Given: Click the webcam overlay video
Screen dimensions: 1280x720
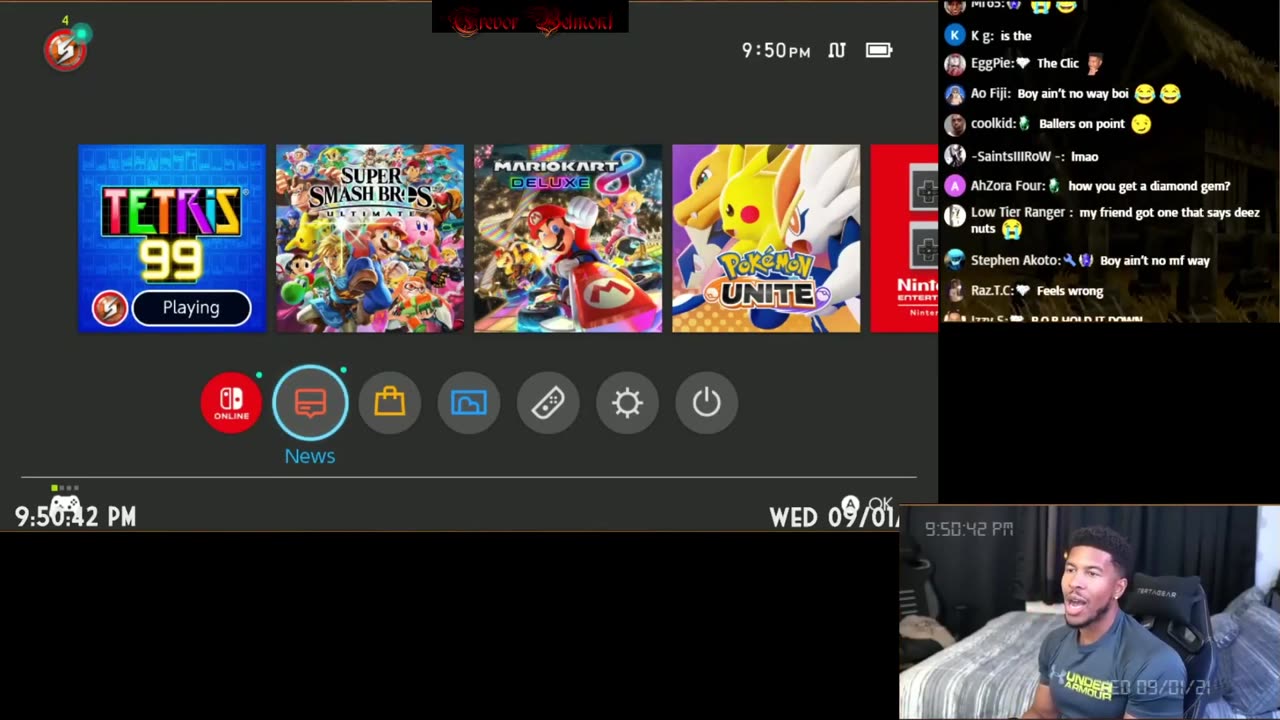Looking at the screenshot, I should click(1089, 612).
